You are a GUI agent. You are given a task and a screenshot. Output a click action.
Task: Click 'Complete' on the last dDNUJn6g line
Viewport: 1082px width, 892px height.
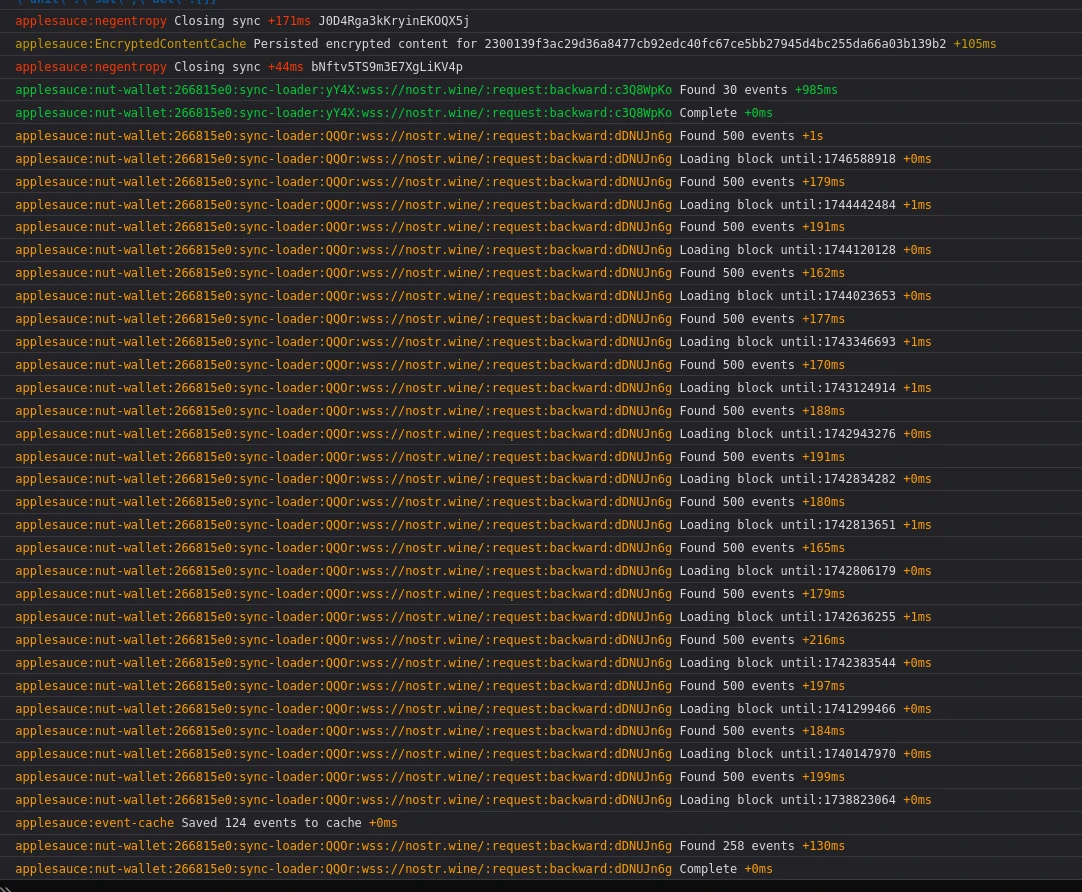point(708,869)
